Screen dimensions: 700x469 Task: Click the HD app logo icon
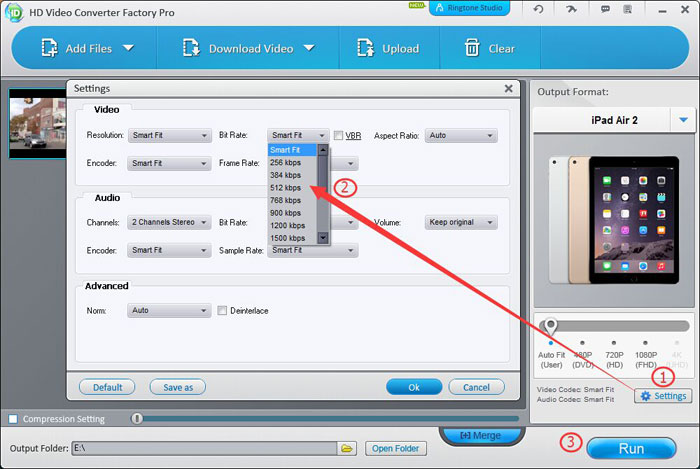[14, 12]
